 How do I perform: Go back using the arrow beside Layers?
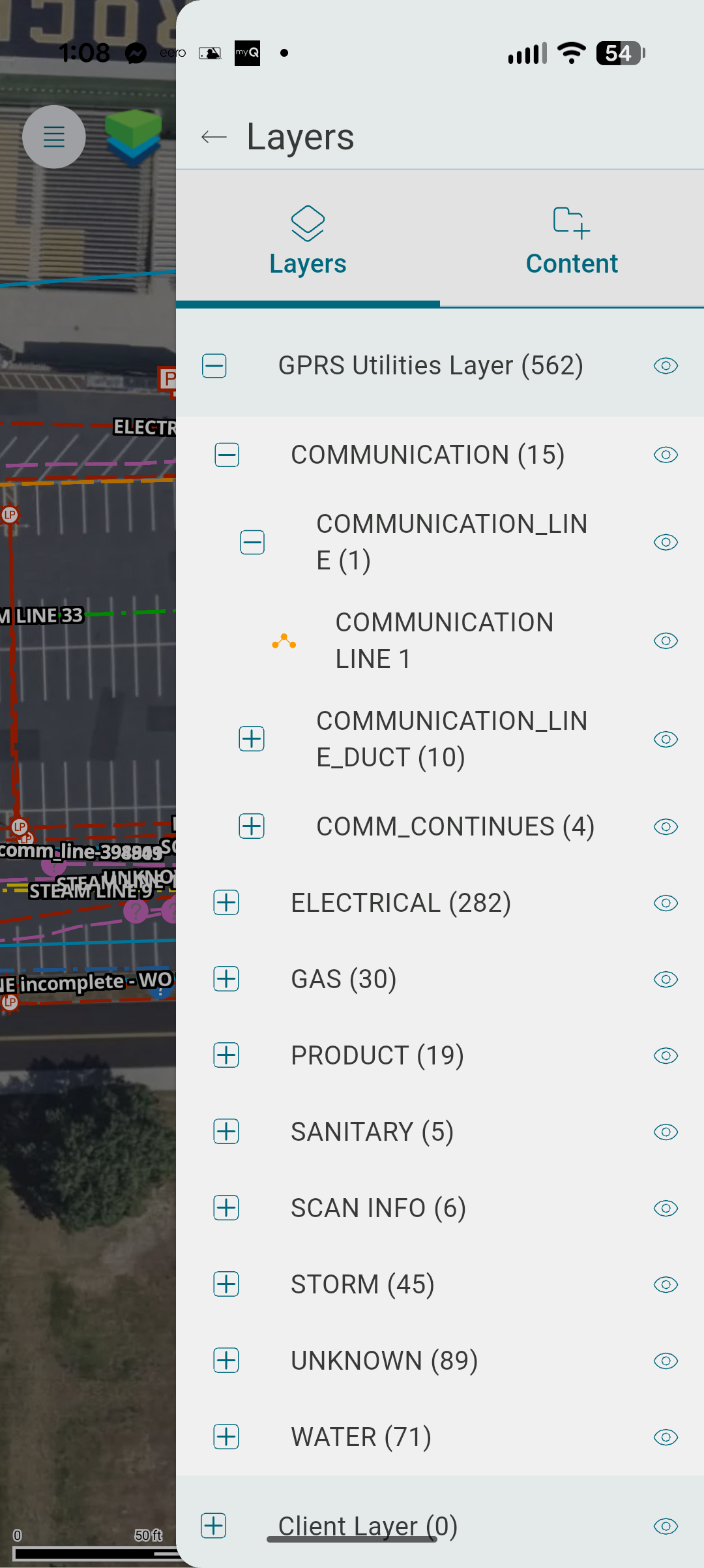214,137
